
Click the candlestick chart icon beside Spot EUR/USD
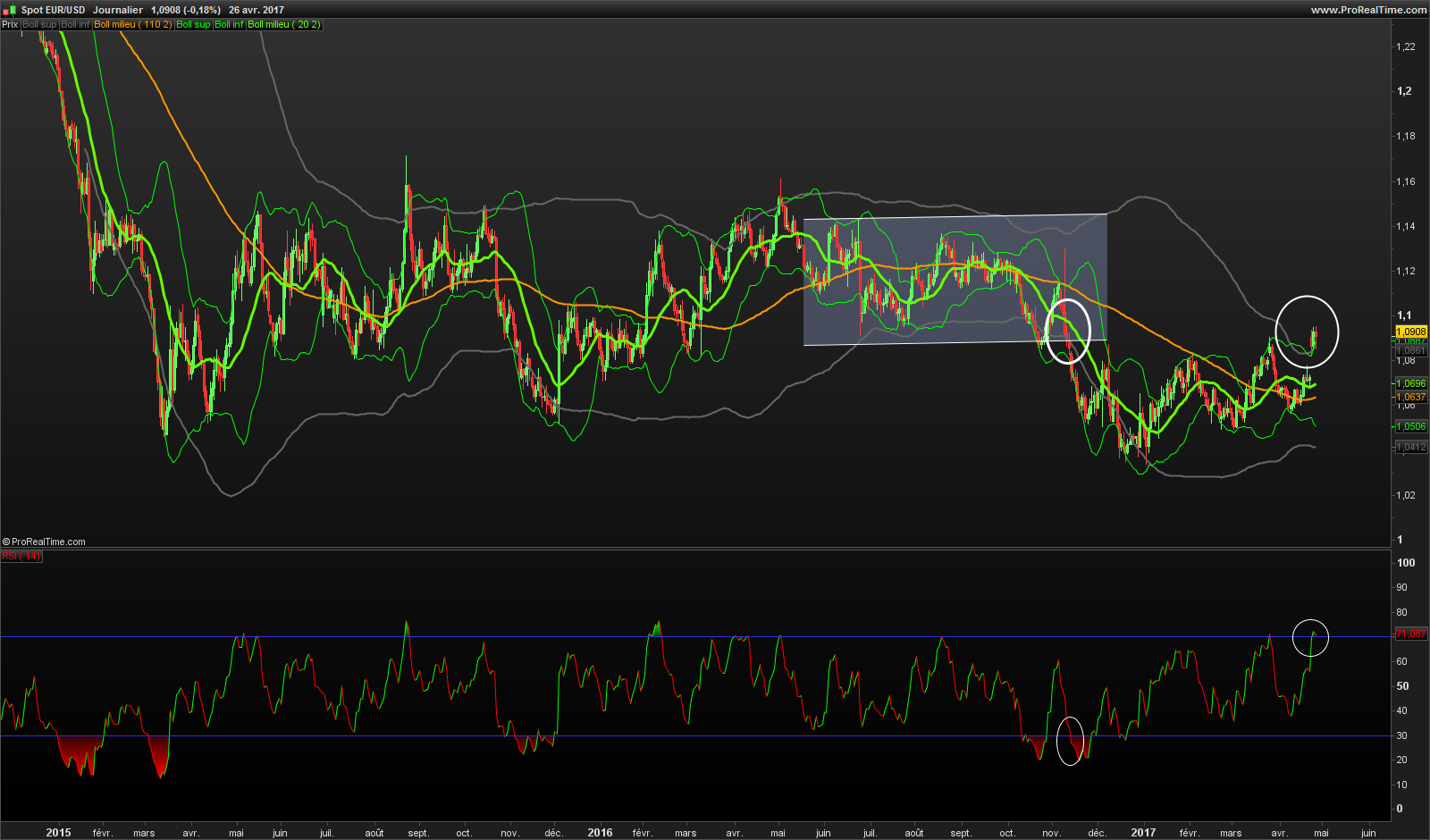(x=10, y=10)
